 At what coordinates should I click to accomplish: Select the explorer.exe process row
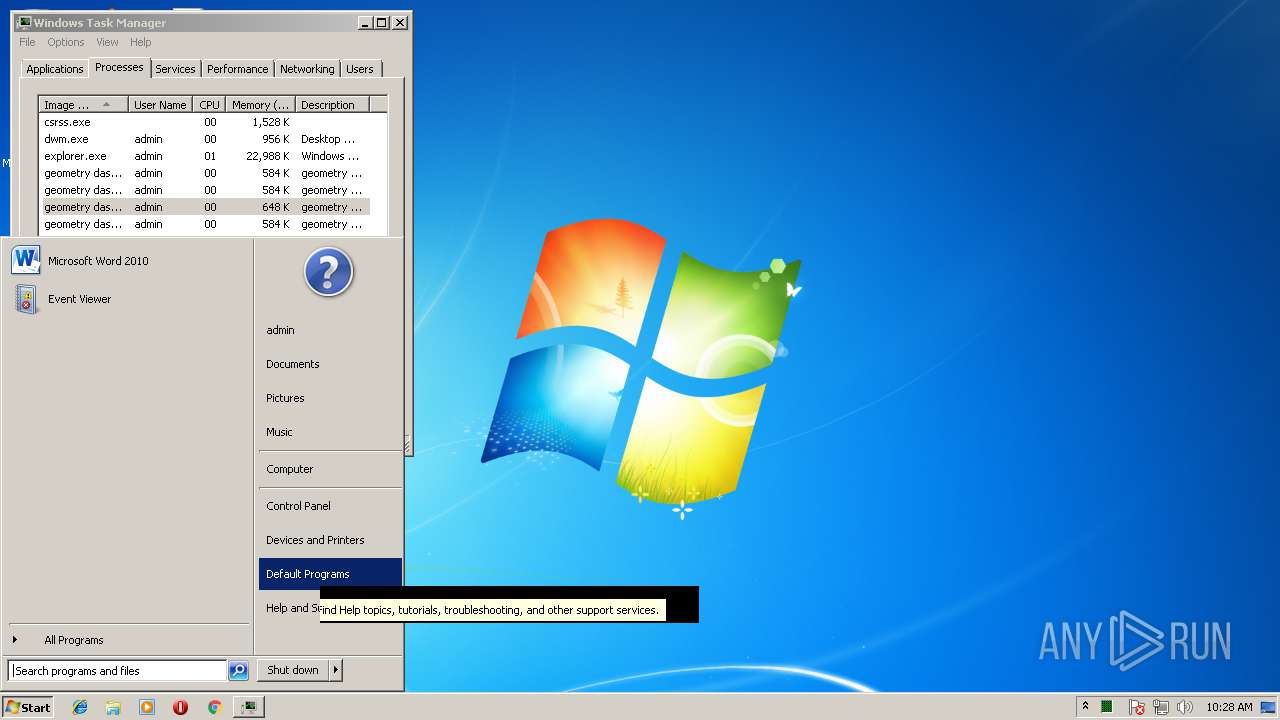coord(204,156)
